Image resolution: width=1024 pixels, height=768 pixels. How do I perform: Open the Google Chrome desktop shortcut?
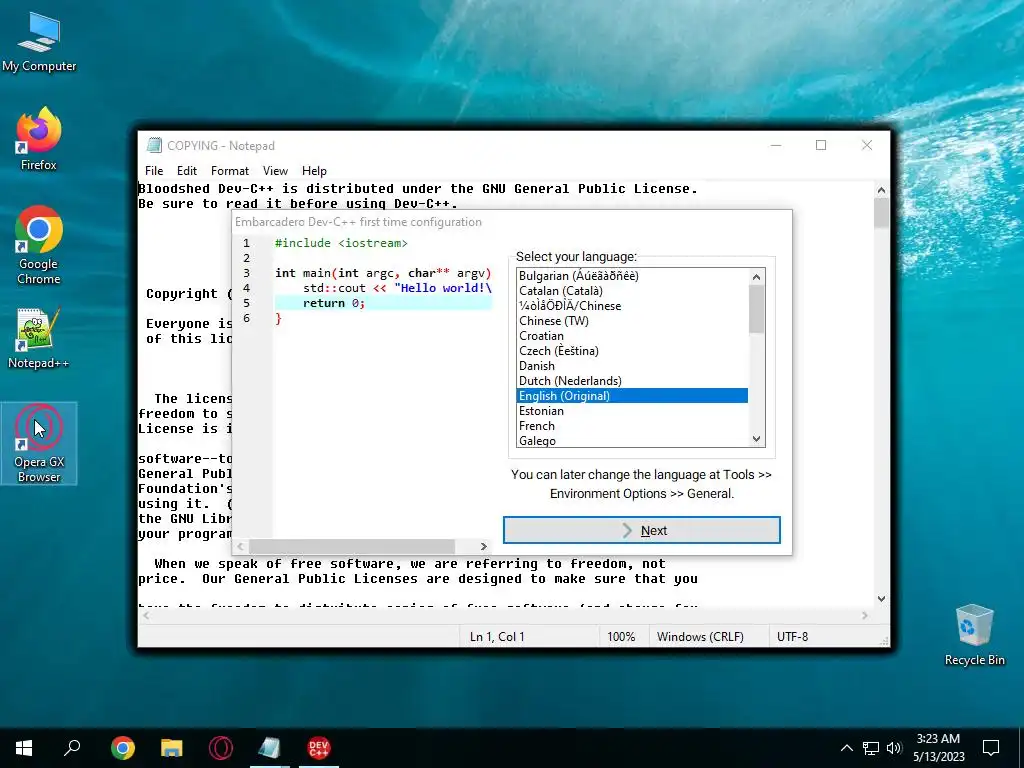(x=39, y=245)
